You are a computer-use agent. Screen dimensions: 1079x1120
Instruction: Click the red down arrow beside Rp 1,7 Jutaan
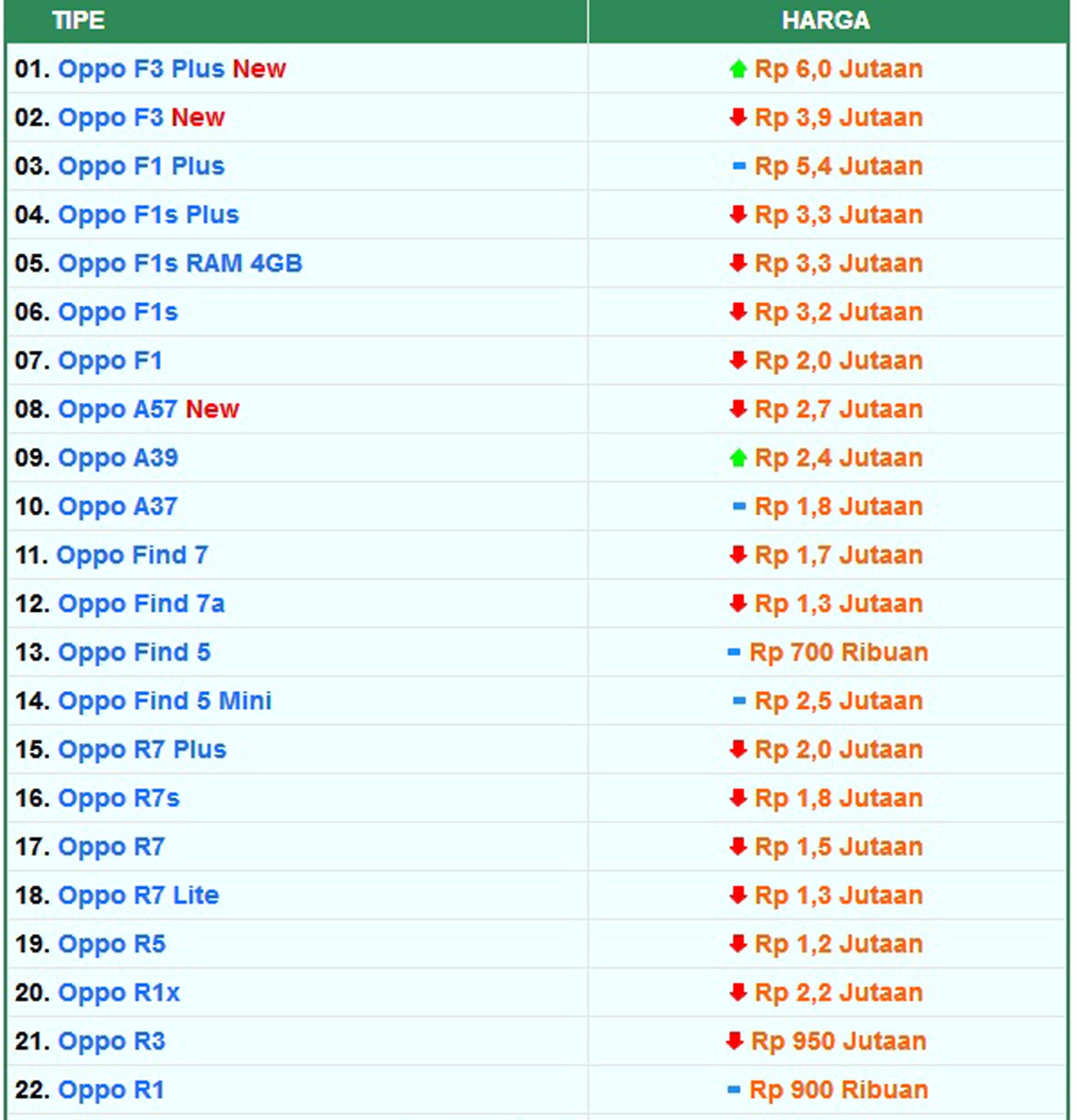738,555
